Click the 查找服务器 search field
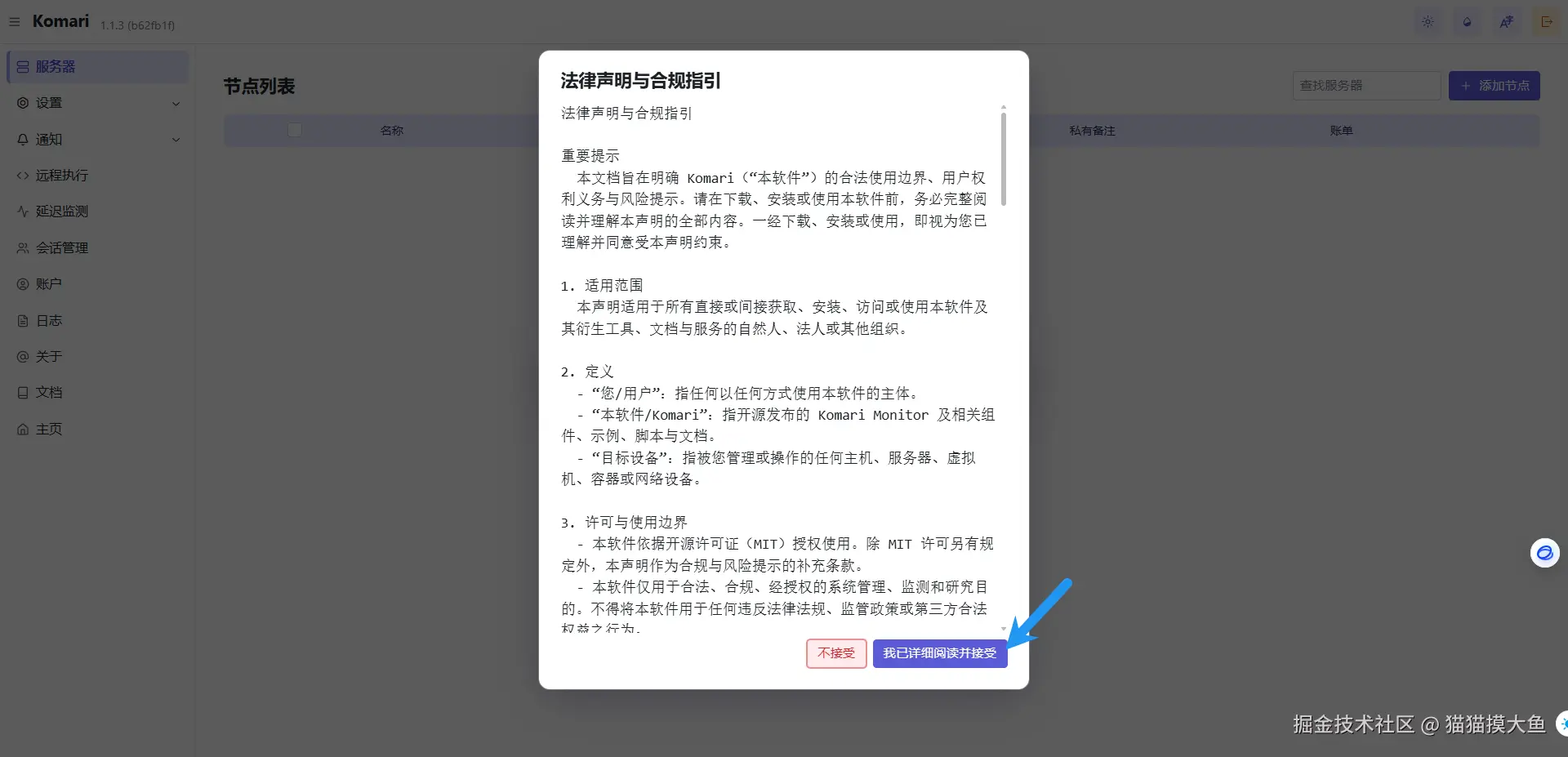This screenshot has height=757, width=1568. [x=1366, y=86]
